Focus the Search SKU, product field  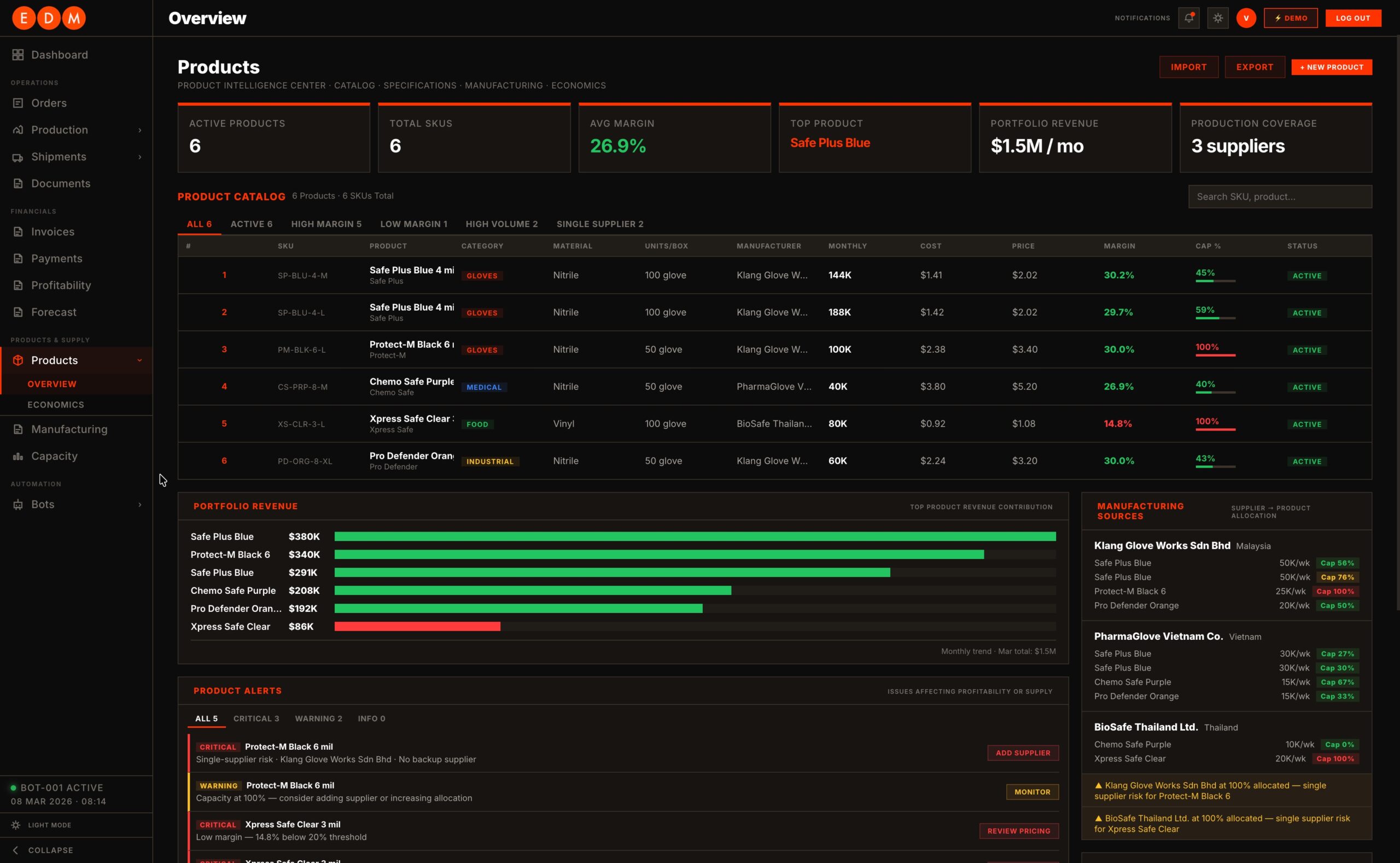1280,196
